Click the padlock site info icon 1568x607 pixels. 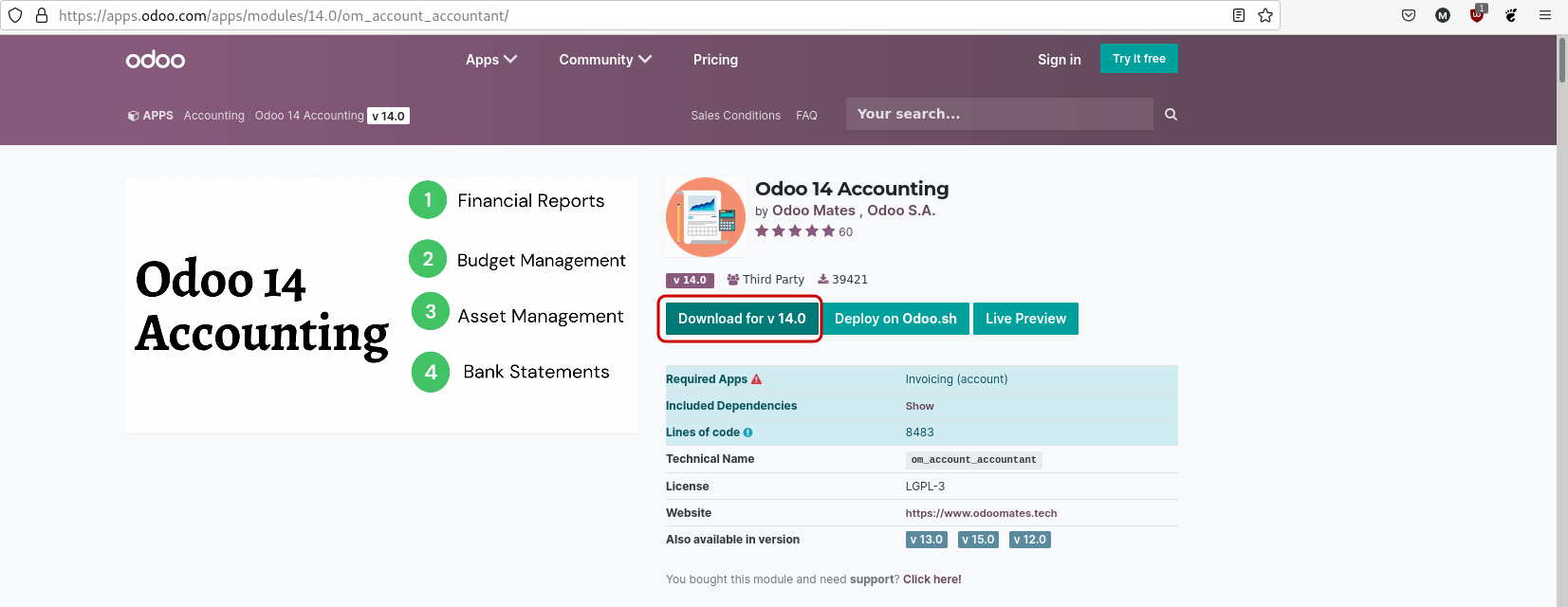pyautogui.click(x=42, y=15)
